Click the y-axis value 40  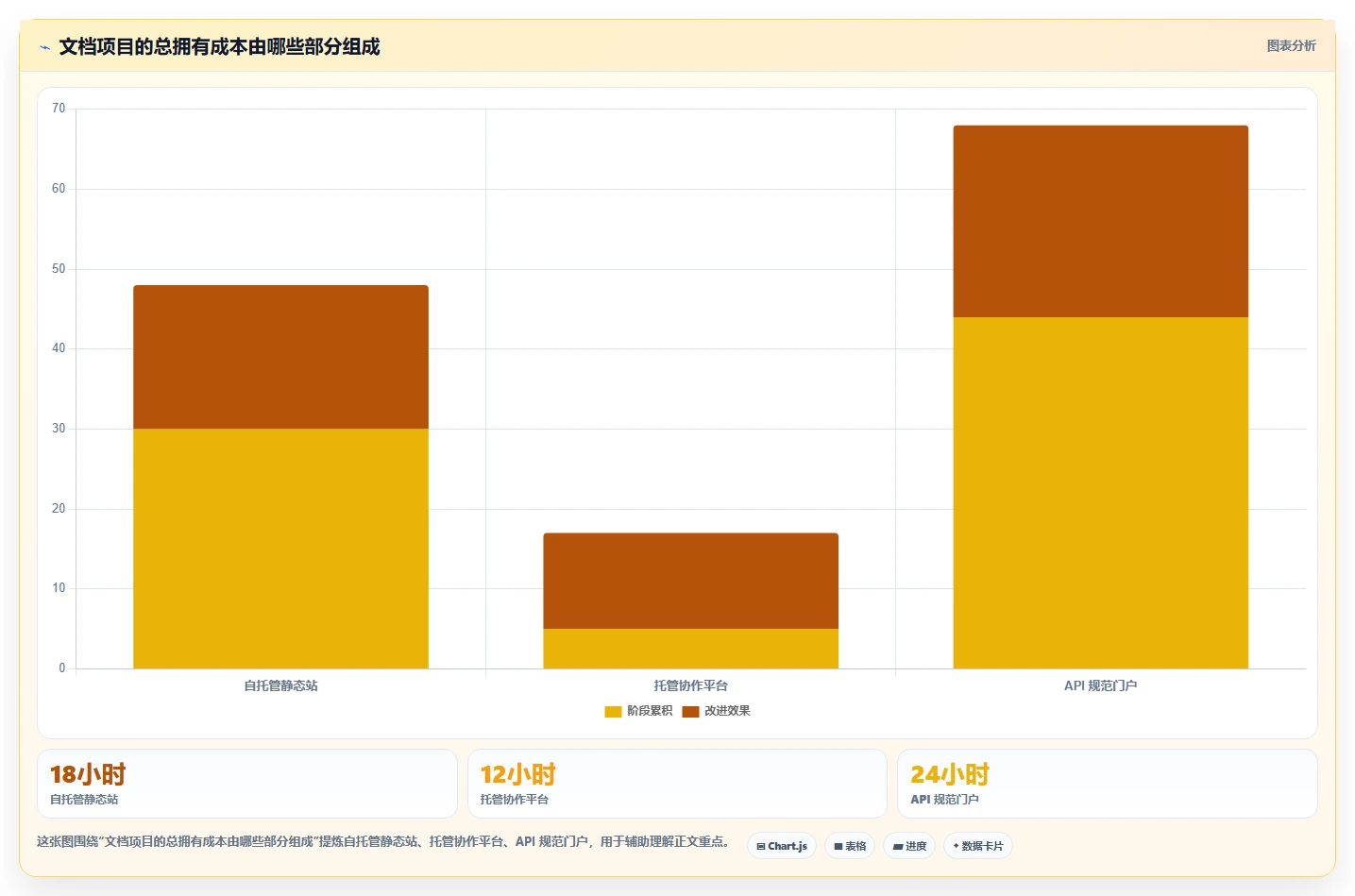pos(59,348)
